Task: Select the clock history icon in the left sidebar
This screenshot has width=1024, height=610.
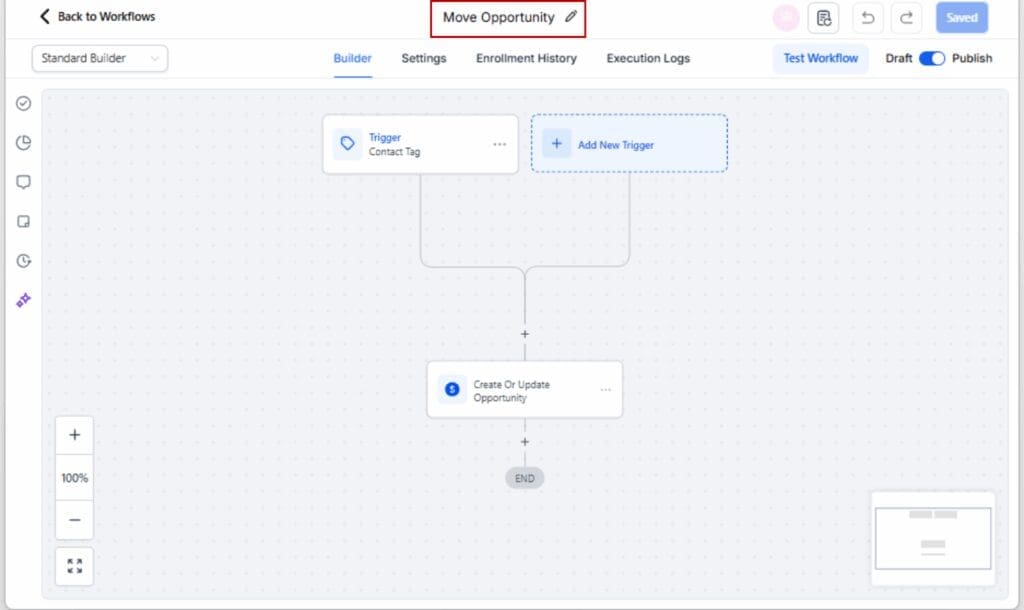Action: coord(23,261)
